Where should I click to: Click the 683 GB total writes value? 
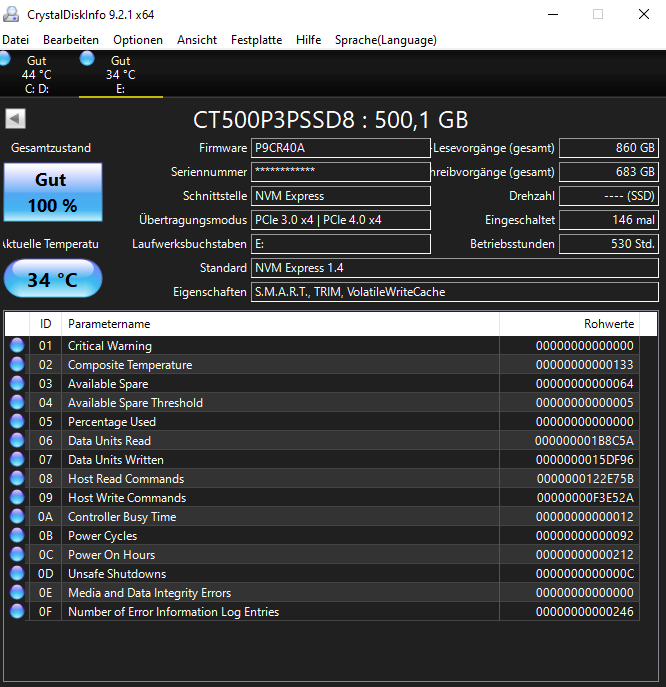(x=609, y=172)
